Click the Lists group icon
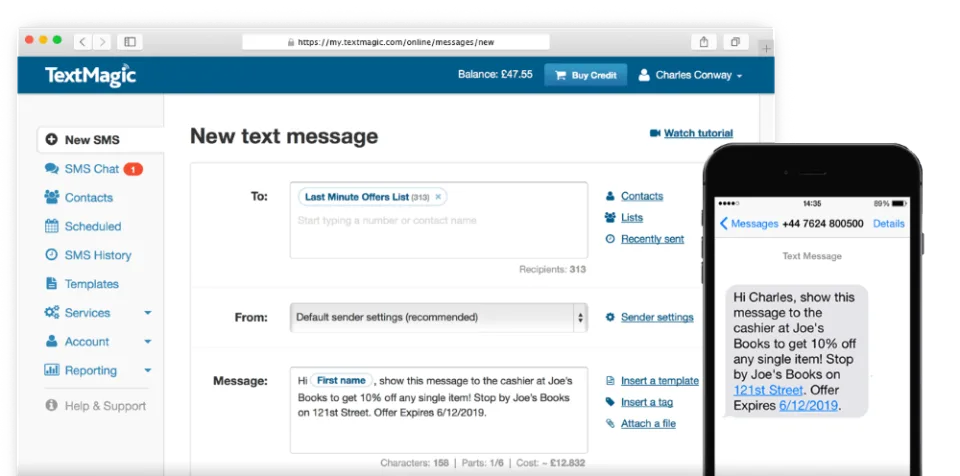960x476 pixels. (610, 217)
